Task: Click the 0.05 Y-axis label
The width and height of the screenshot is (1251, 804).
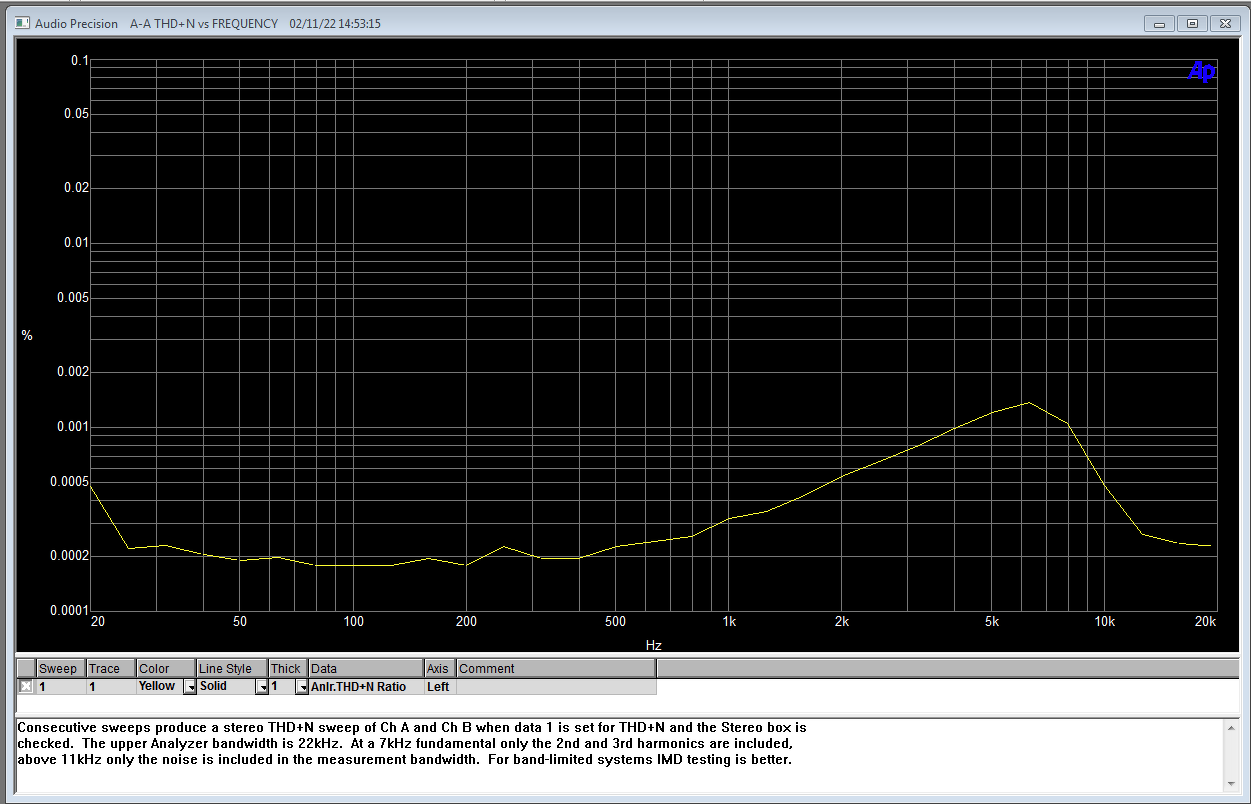Action: click(x=76, y=114)
